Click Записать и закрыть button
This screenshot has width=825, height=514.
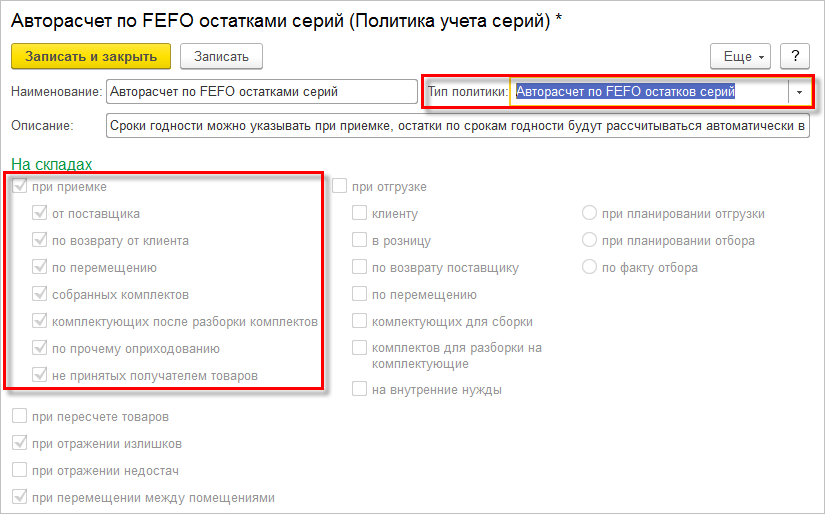pyautogui.click(x=91, y=56)
